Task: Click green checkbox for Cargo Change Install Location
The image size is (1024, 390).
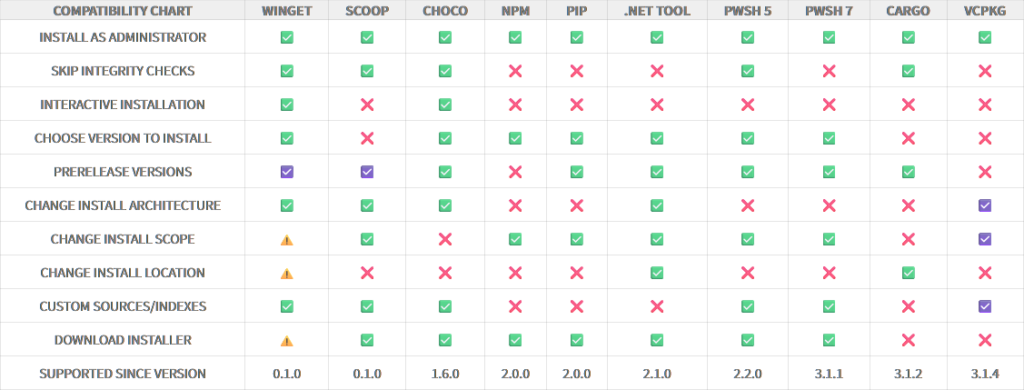Action: (x=908, y=272)
